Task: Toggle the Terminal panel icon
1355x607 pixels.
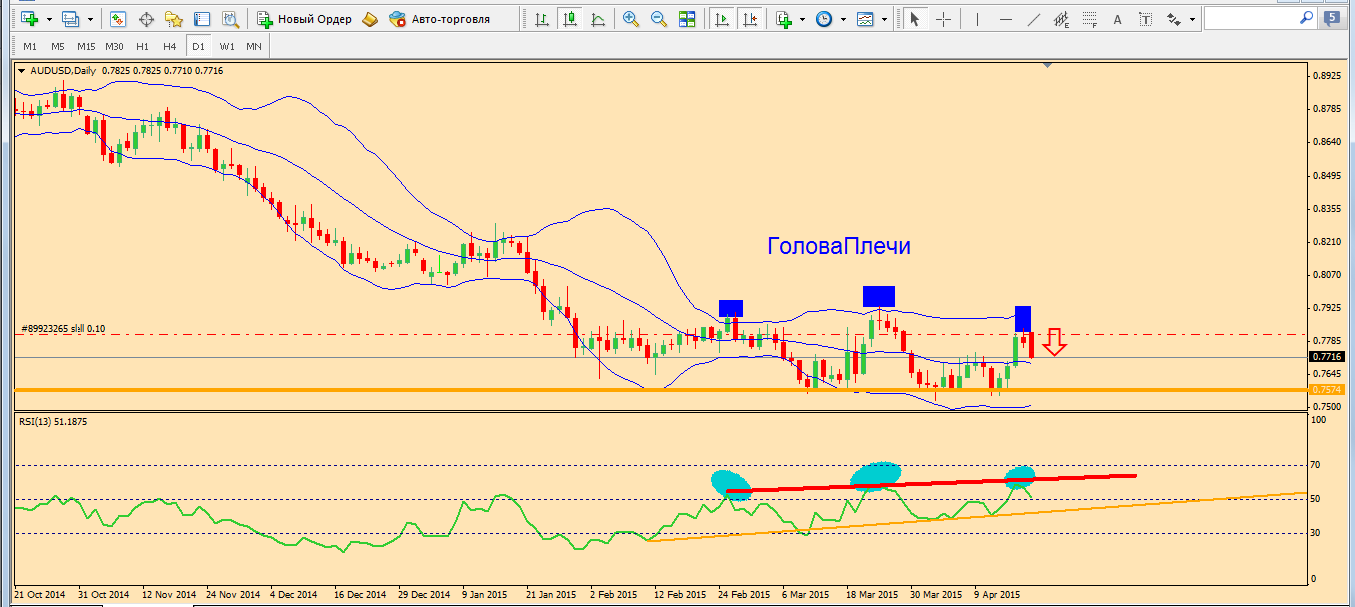Action: tap(202, 18)
